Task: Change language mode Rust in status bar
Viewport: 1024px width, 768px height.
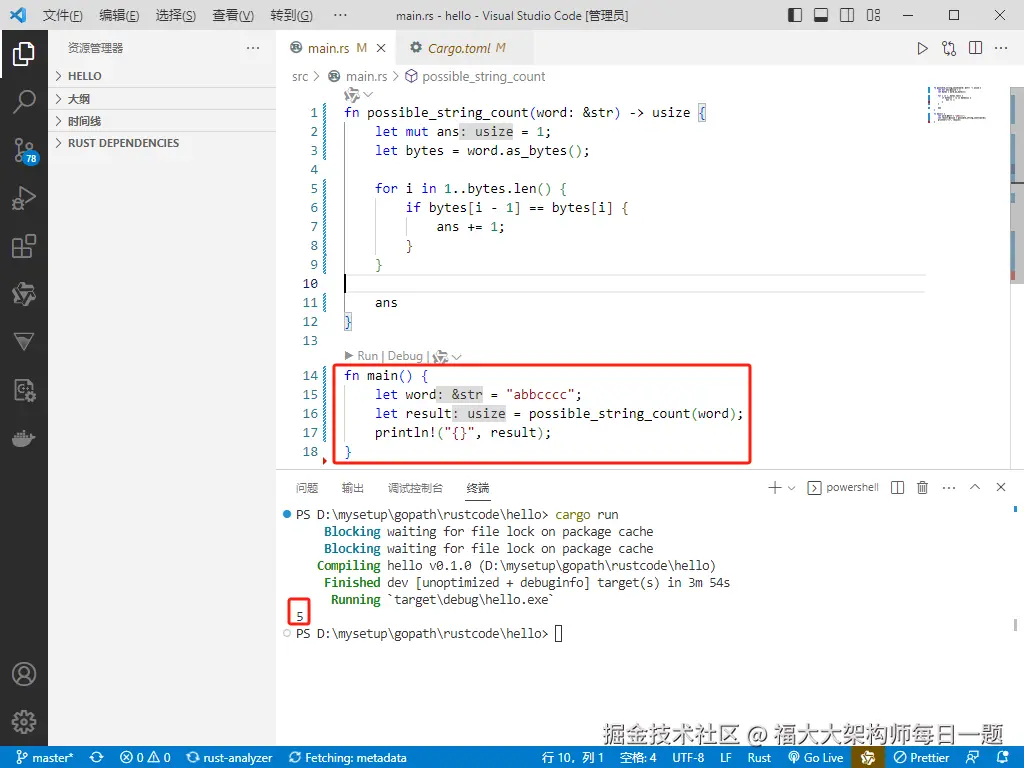Action: (760, 758)
